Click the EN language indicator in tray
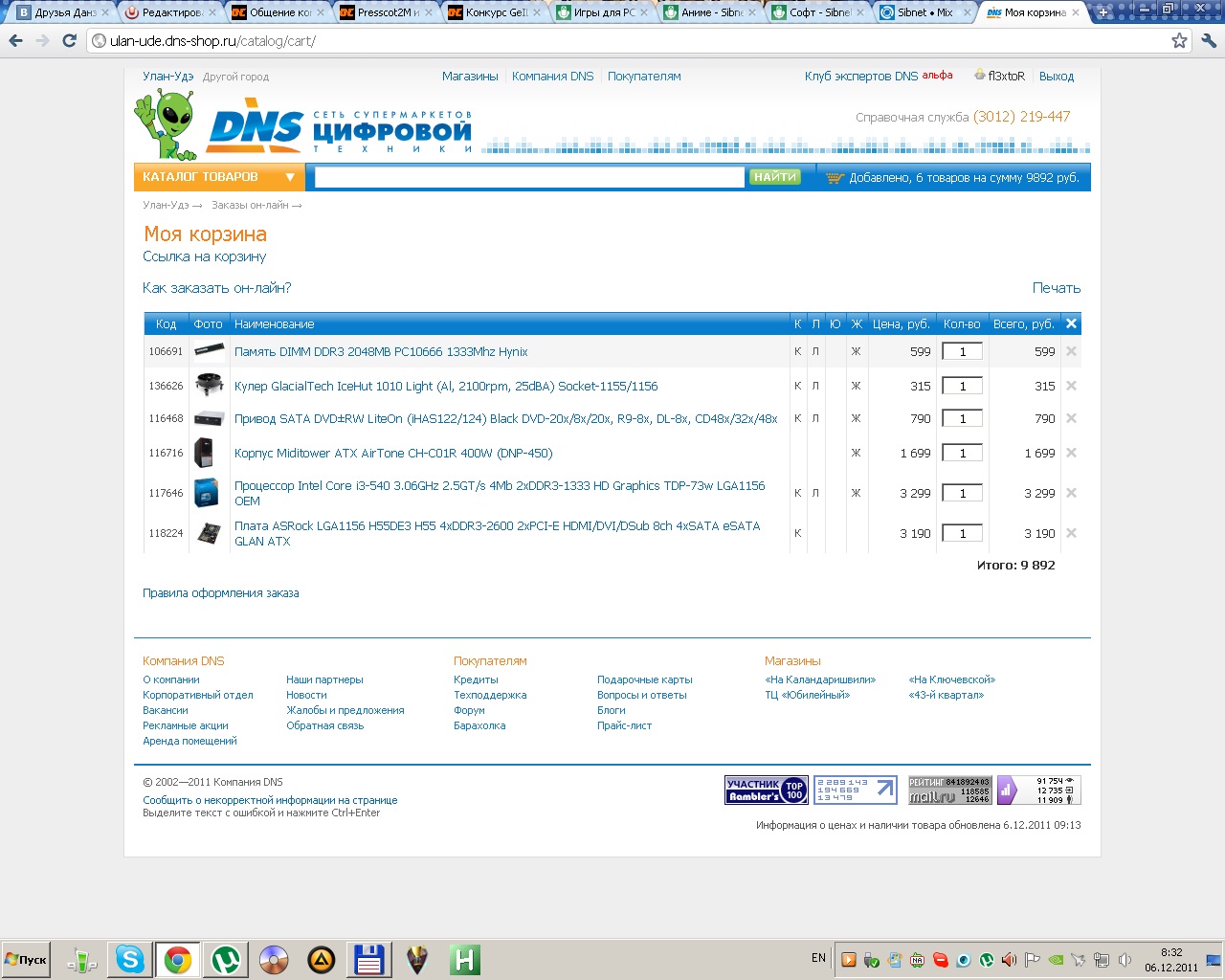The image size is (1225, 980). 818,958
